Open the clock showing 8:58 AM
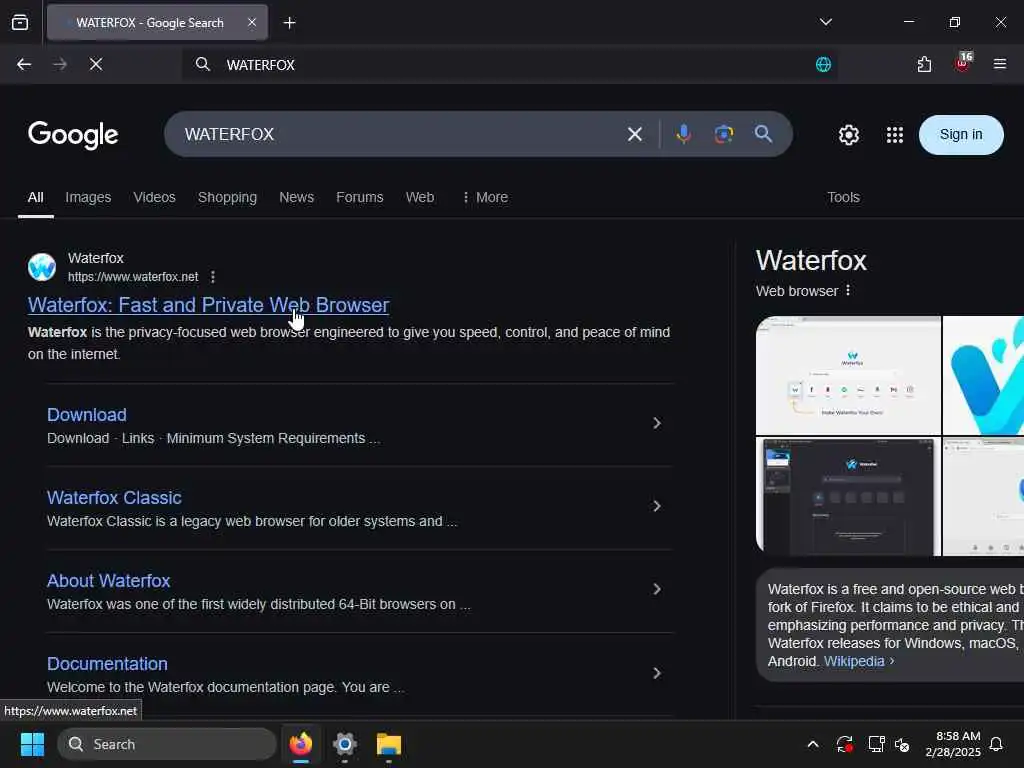Viewport: 1024px width, 768px height. point(953,744)
